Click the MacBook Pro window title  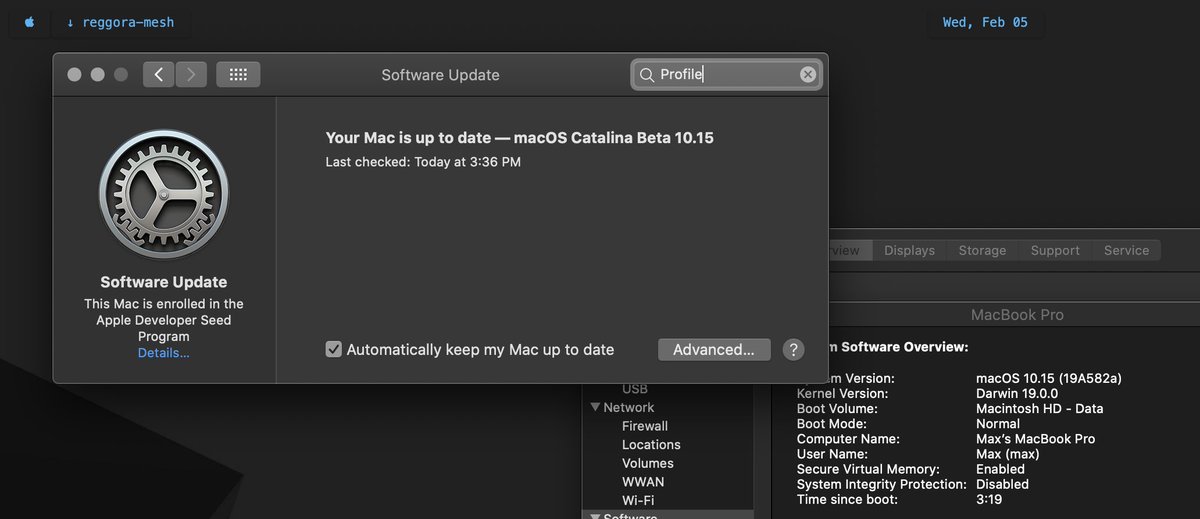coord(1017,315)
